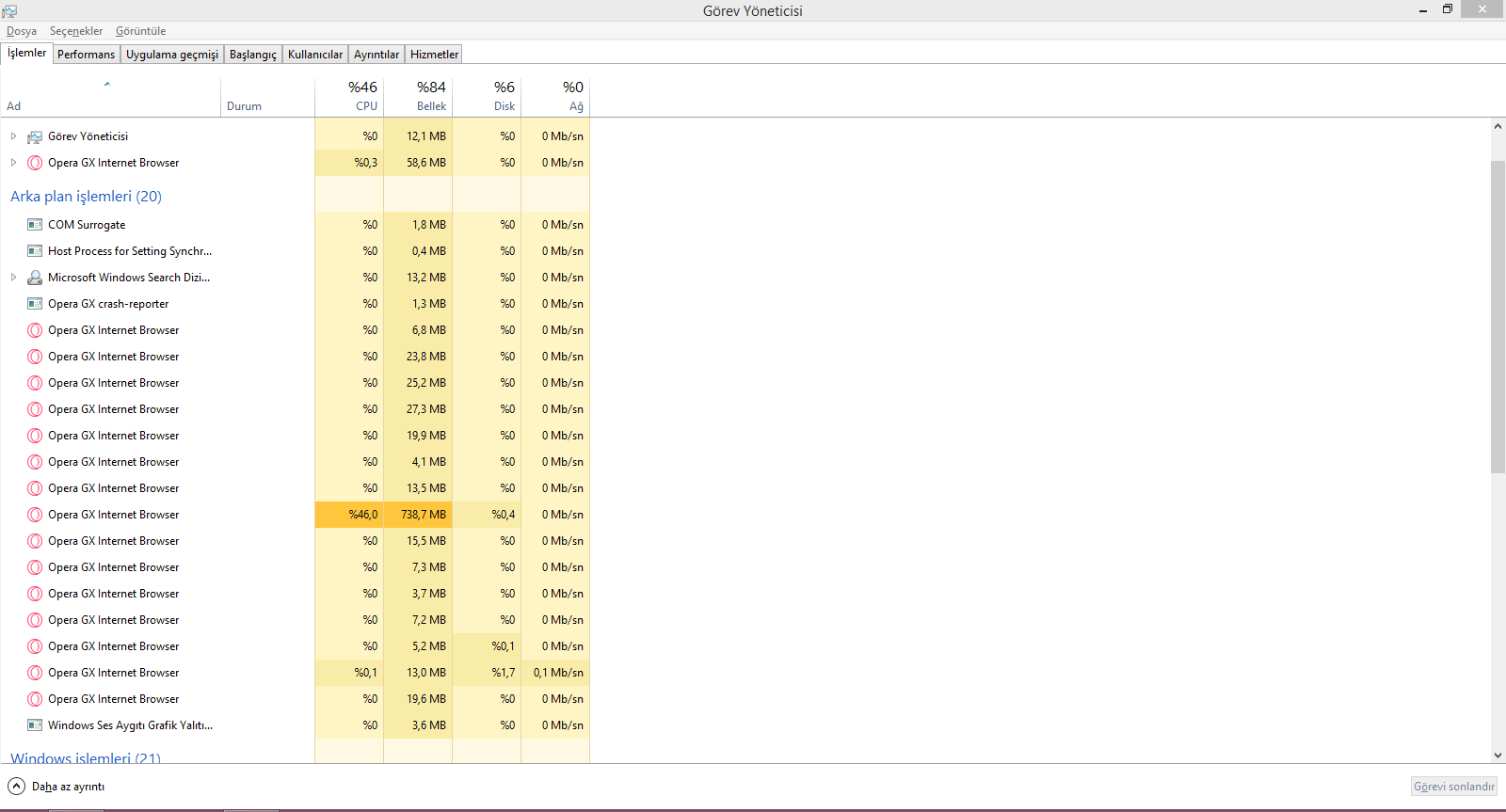Select the 738,7 MB memory cell
The height and width of the screenshot is (812, 1506).
coord(418,515)
